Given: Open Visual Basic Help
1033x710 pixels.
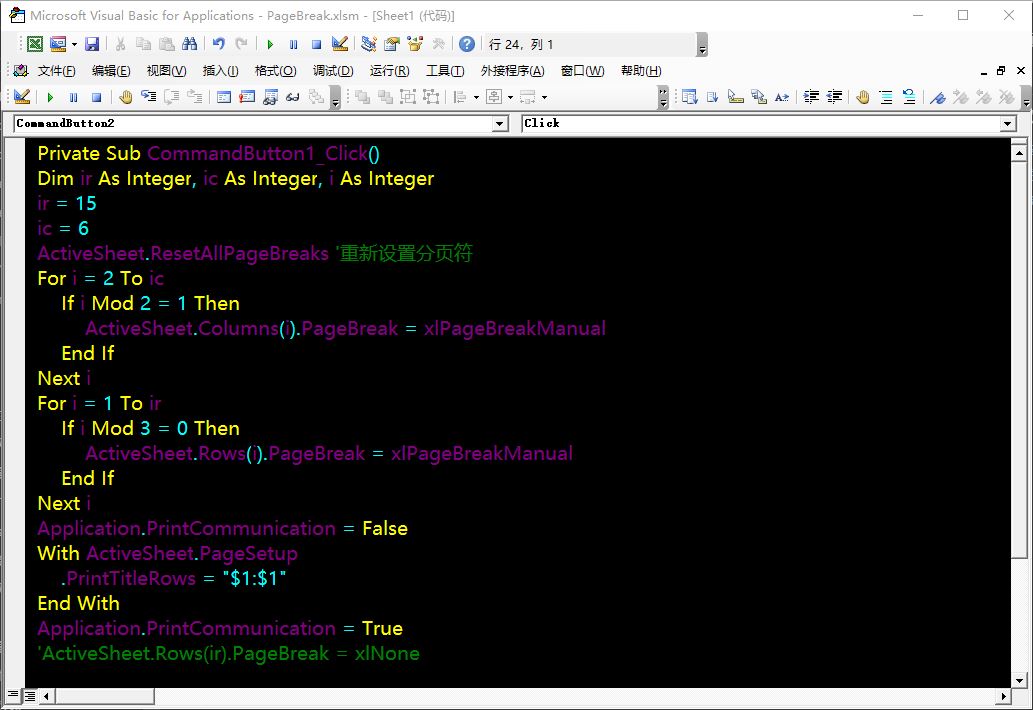Looking at the screenshot, I should click(467, 44).
